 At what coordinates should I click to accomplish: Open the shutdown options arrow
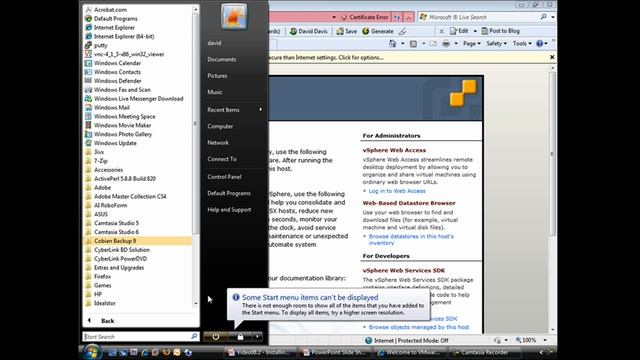[x=257, y=337]
